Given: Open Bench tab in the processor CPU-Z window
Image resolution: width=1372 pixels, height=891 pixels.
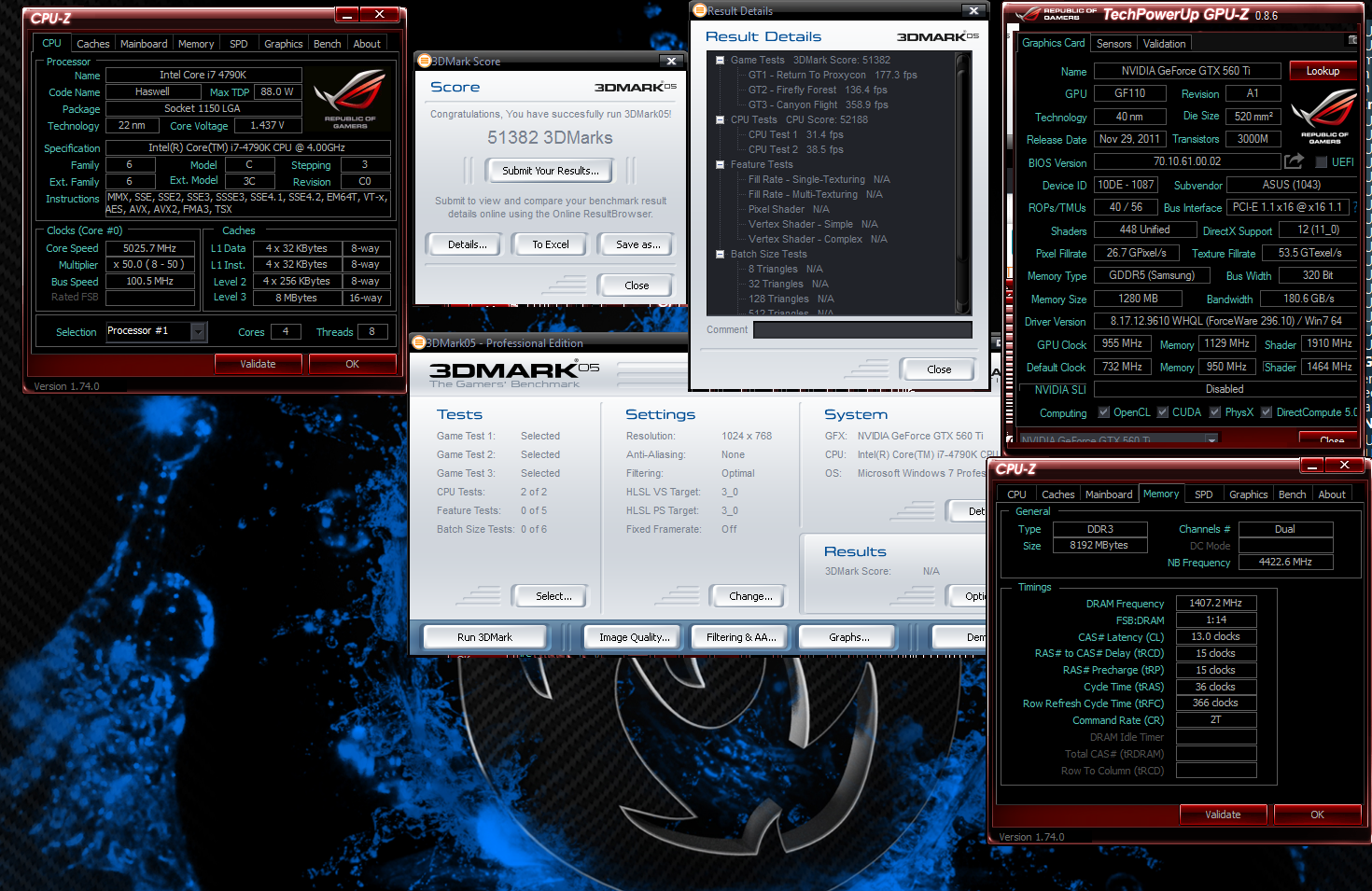Looking at the screenshot, I should click(327, 44).
